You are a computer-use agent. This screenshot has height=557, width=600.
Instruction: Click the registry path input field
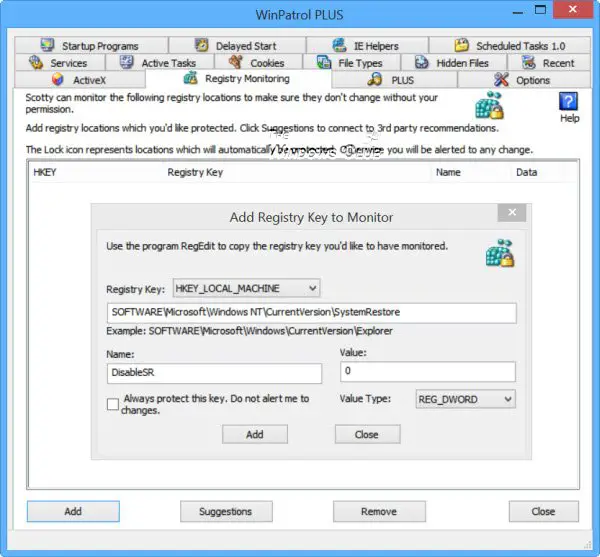[312, 313]
